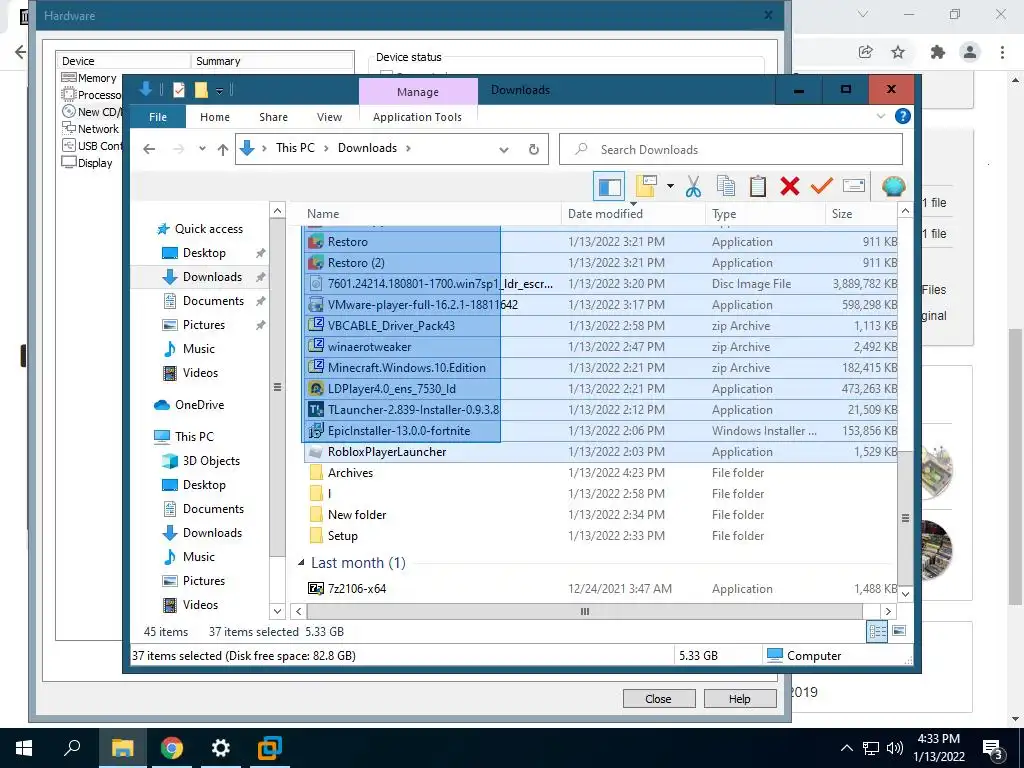Go back with the Back arrow
The width and height of the screenshot is (1024, 768).
click(149, 149)
